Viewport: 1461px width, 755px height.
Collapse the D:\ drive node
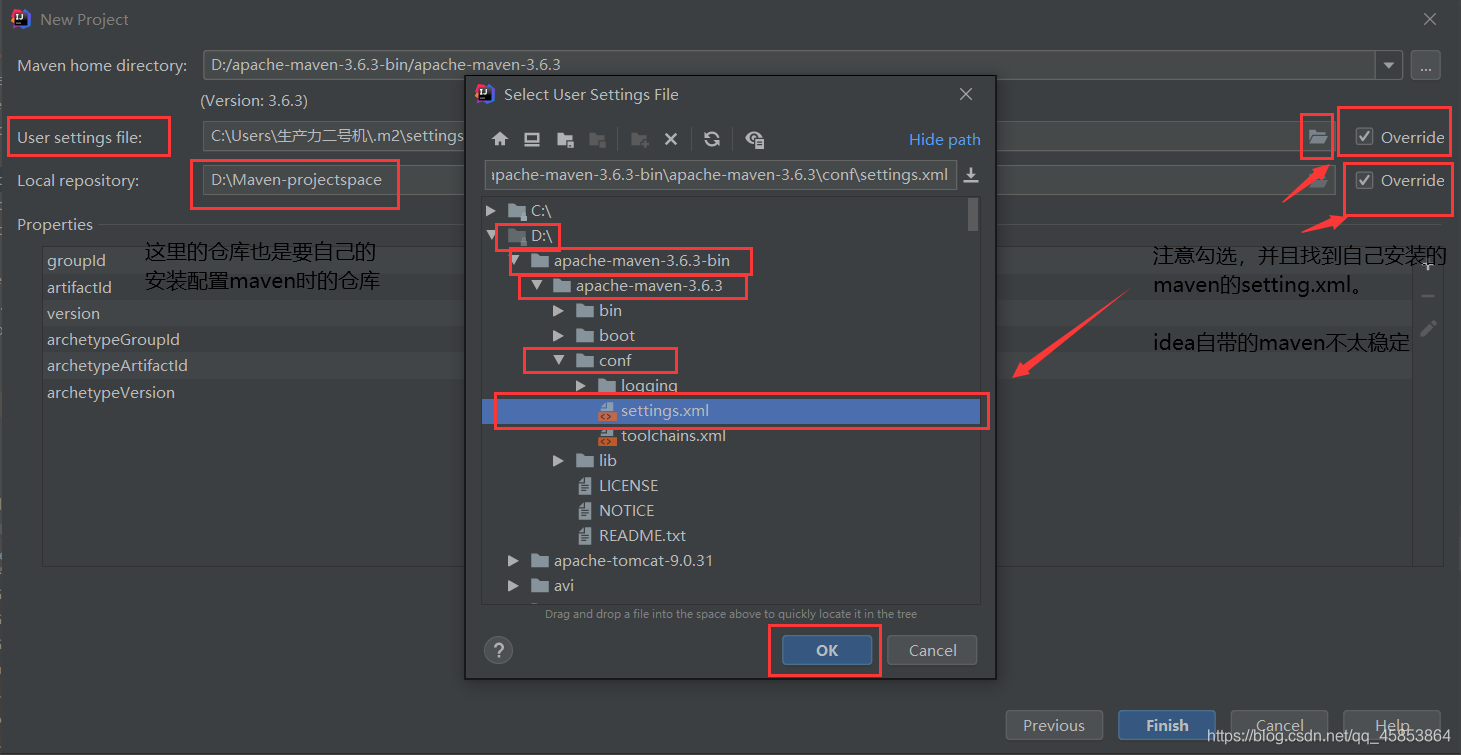(x=491, y=236)
